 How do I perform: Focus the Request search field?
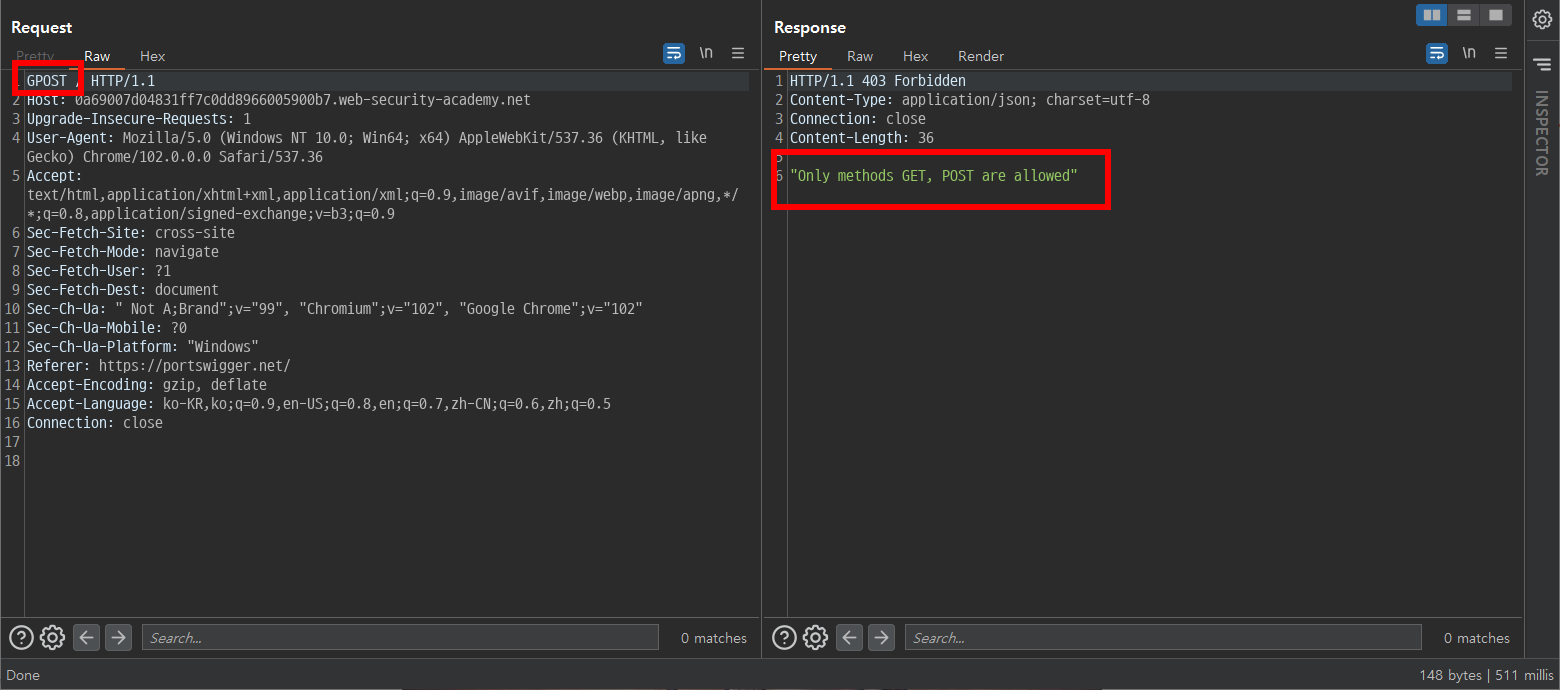coord(400,637)
